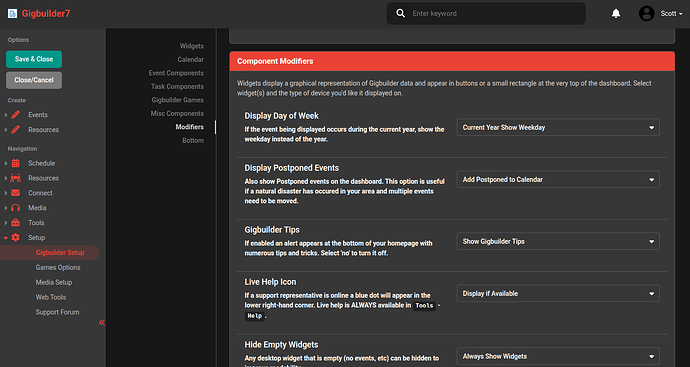
Task: Click the Tools code tag in Live Help text
Action: pyautogui.click(x=424, y=305)
